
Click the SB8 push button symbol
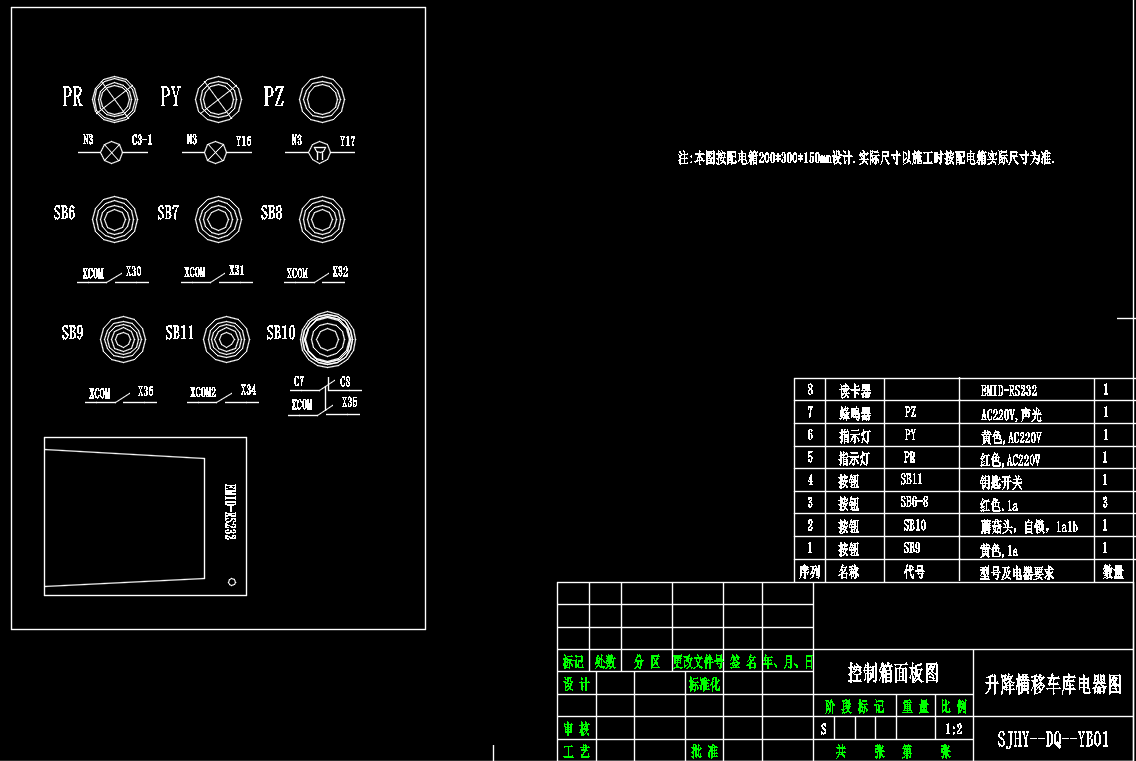[x=322, y=216]
